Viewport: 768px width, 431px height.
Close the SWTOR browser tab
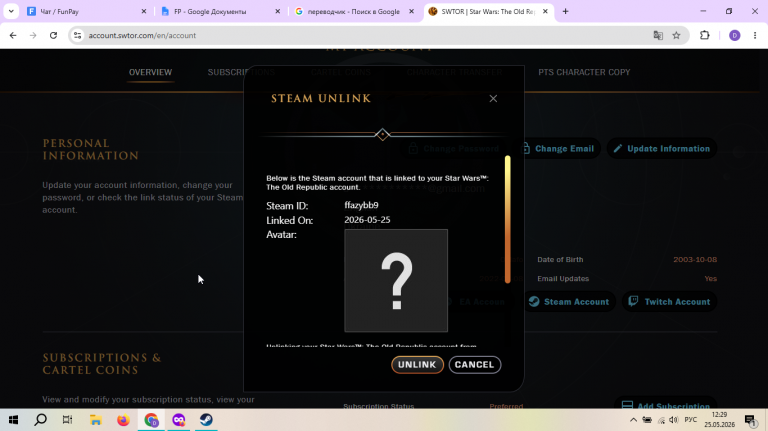click(x=545, y=11)
